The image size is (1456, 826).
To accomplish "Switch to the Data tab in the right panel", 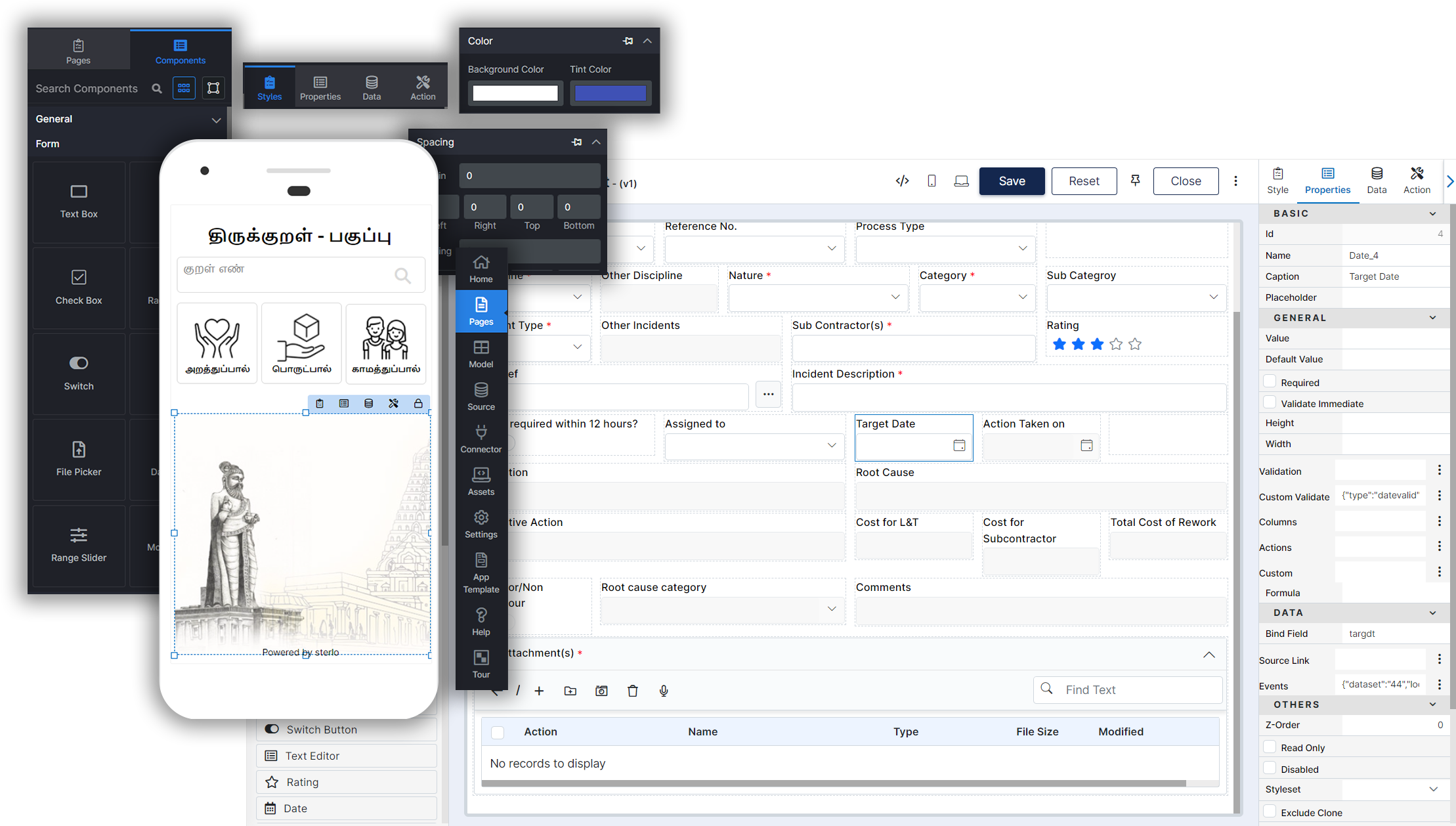I will 1377,180.
